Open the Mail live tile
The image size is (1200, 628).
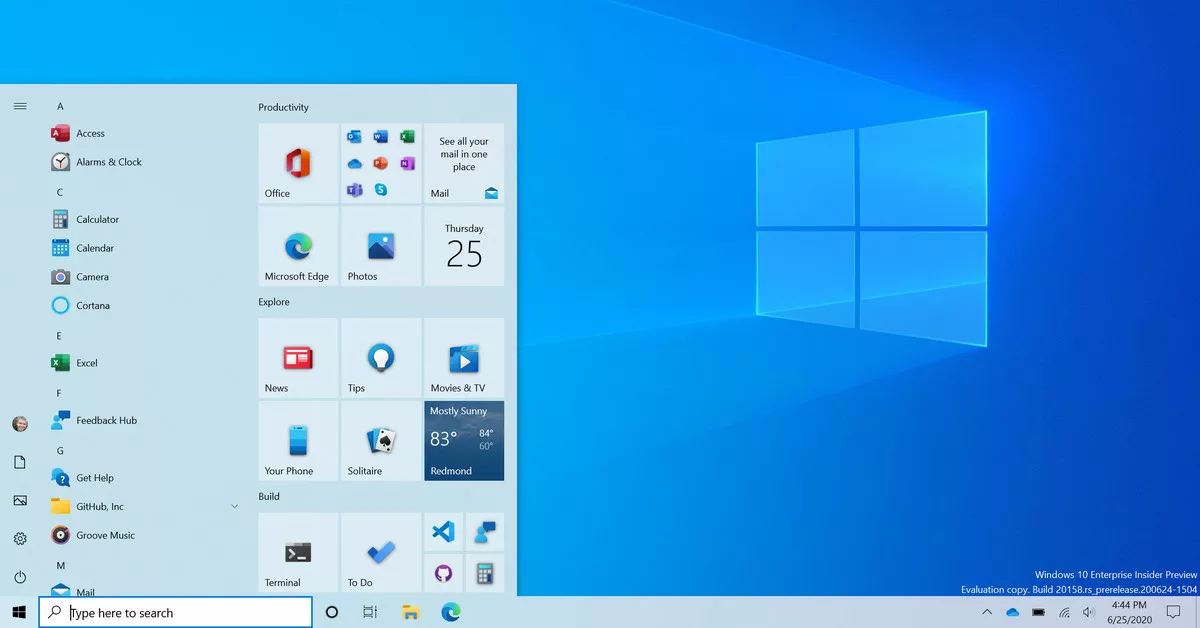click(464, 164)
